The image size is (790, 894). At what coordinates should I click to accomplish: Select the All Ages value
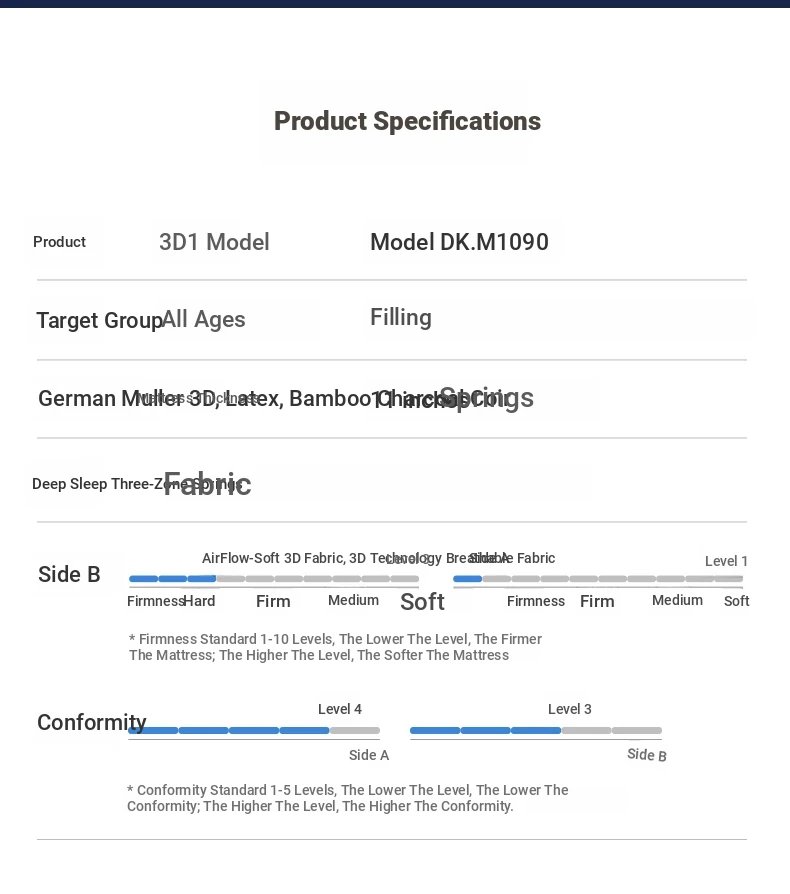point(204,319)
